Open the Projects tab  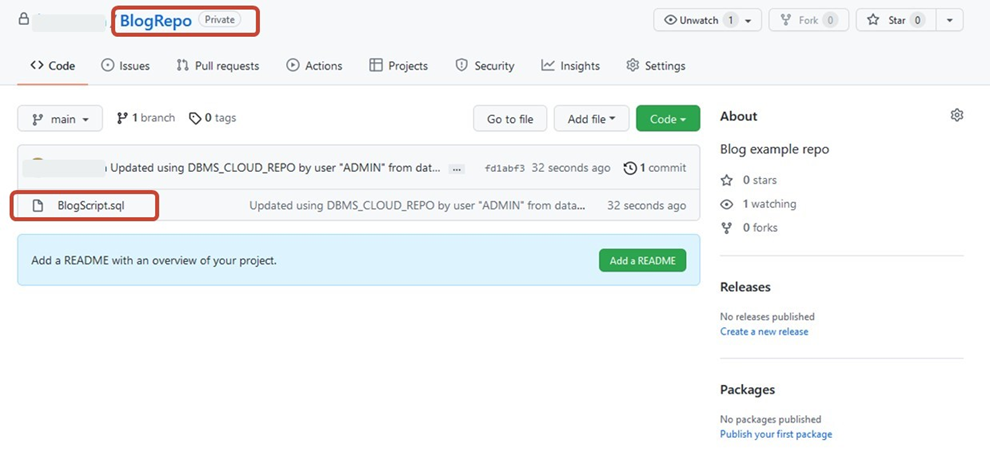point(398,66)
